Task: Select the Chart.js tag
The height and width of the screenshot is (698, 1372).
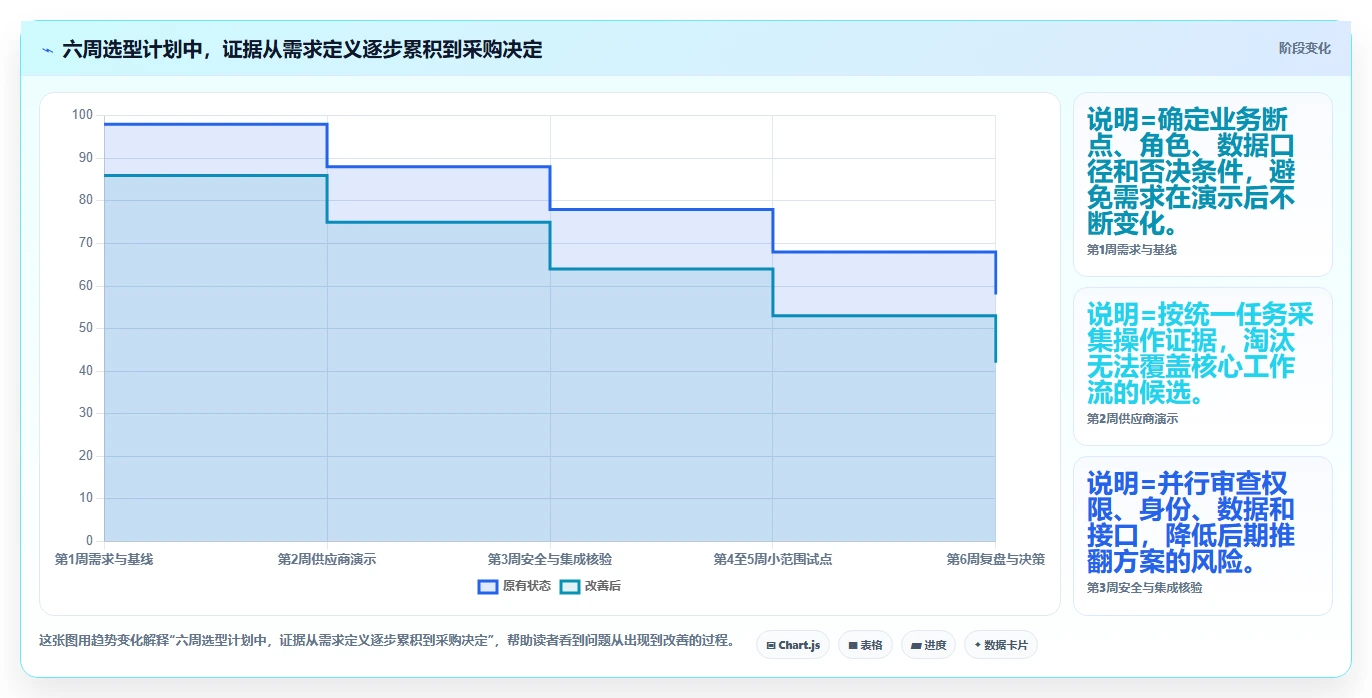Action: point(793,645)
